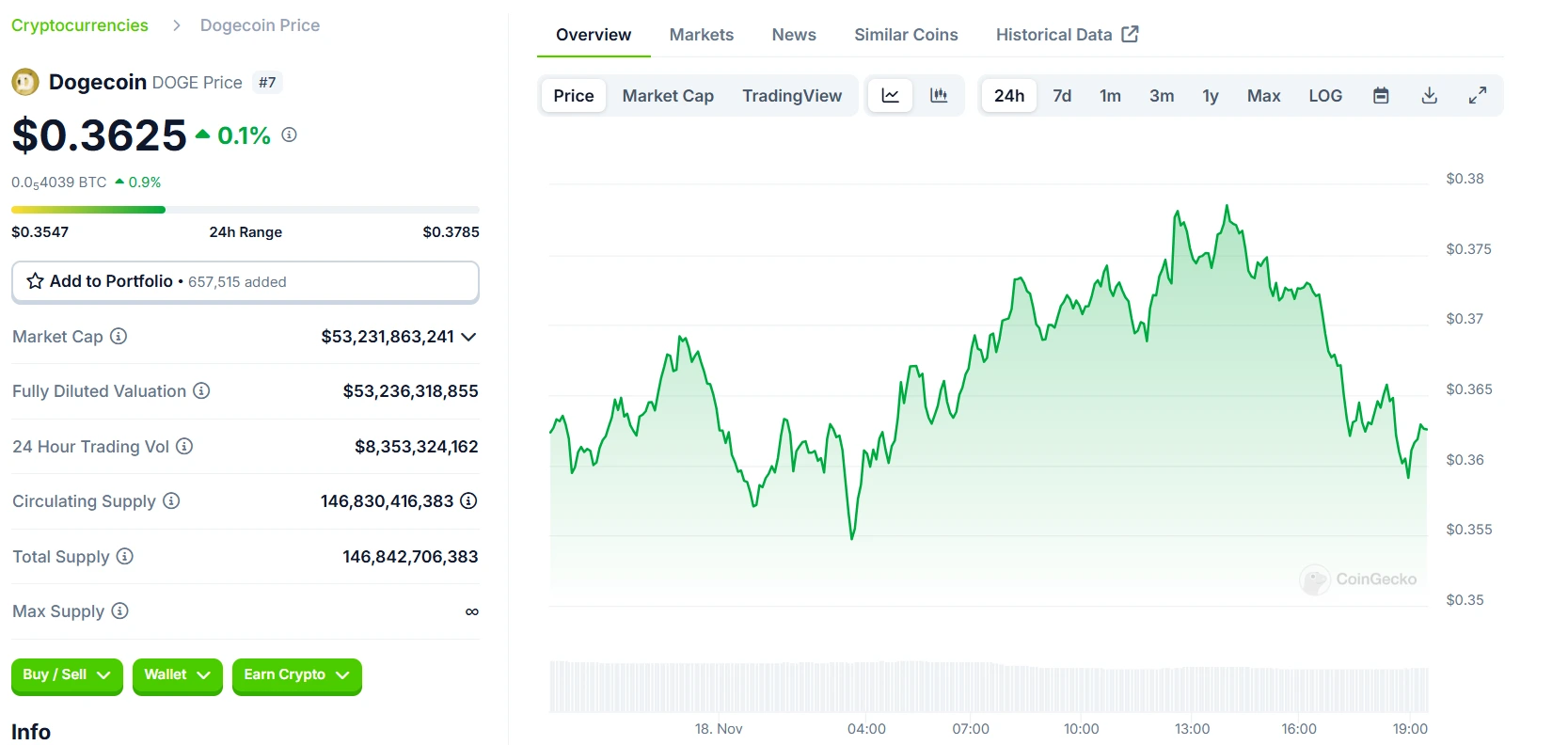Click the Max Supply infinity symbol
1568x745 pixels.
pos(472,611)
